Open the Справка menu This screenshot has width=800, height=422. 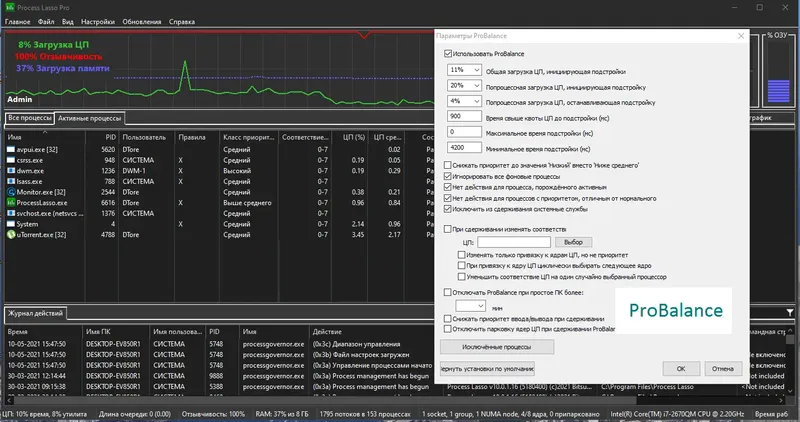point(182,22)
